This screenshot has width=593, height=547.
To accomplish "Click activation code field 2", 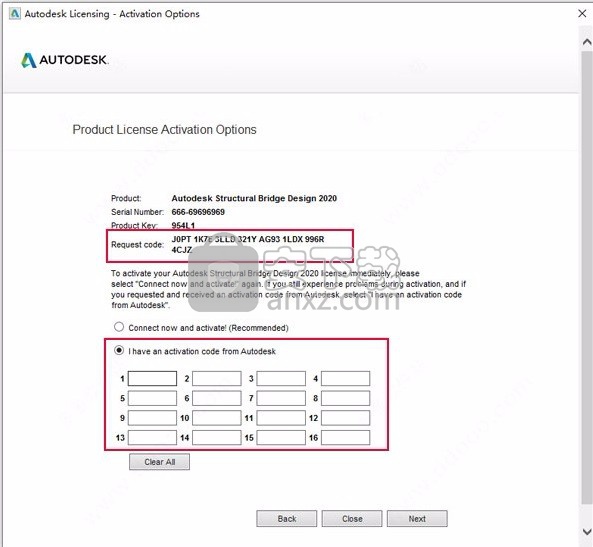I will (x=217, y=378).
